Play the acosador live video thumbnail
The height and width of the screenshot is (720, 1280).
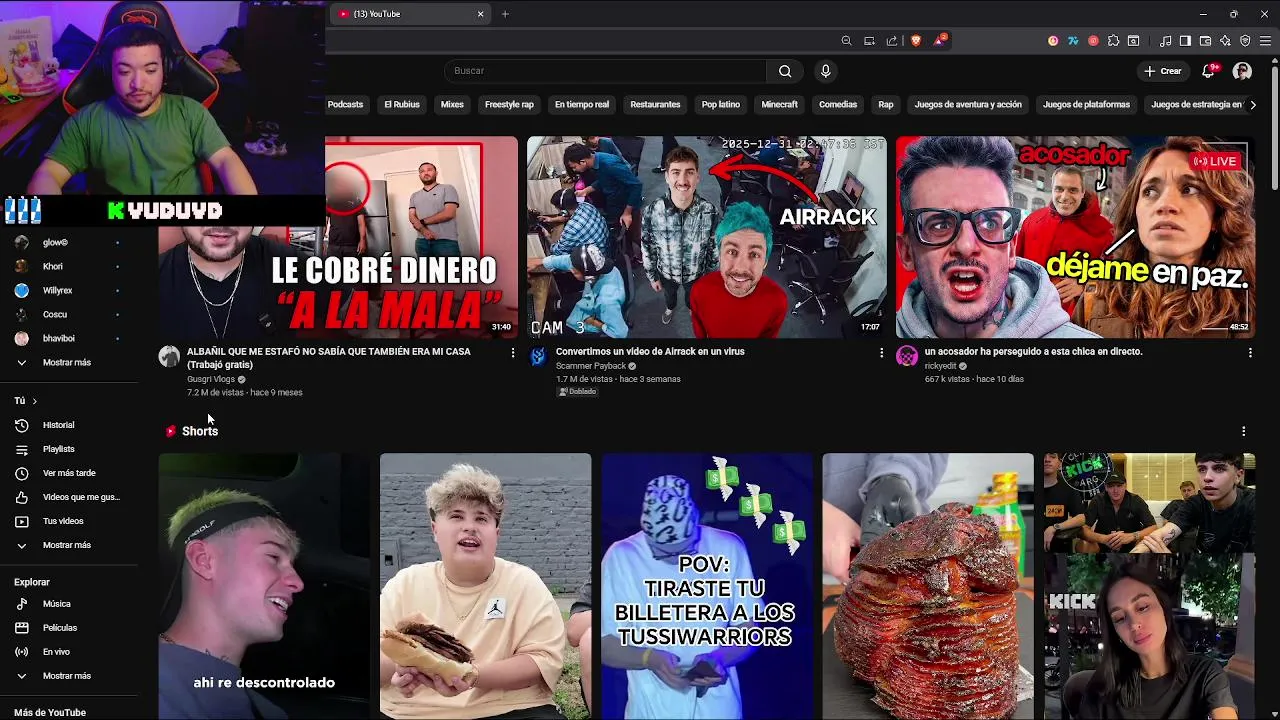(x=1075, y=237)
